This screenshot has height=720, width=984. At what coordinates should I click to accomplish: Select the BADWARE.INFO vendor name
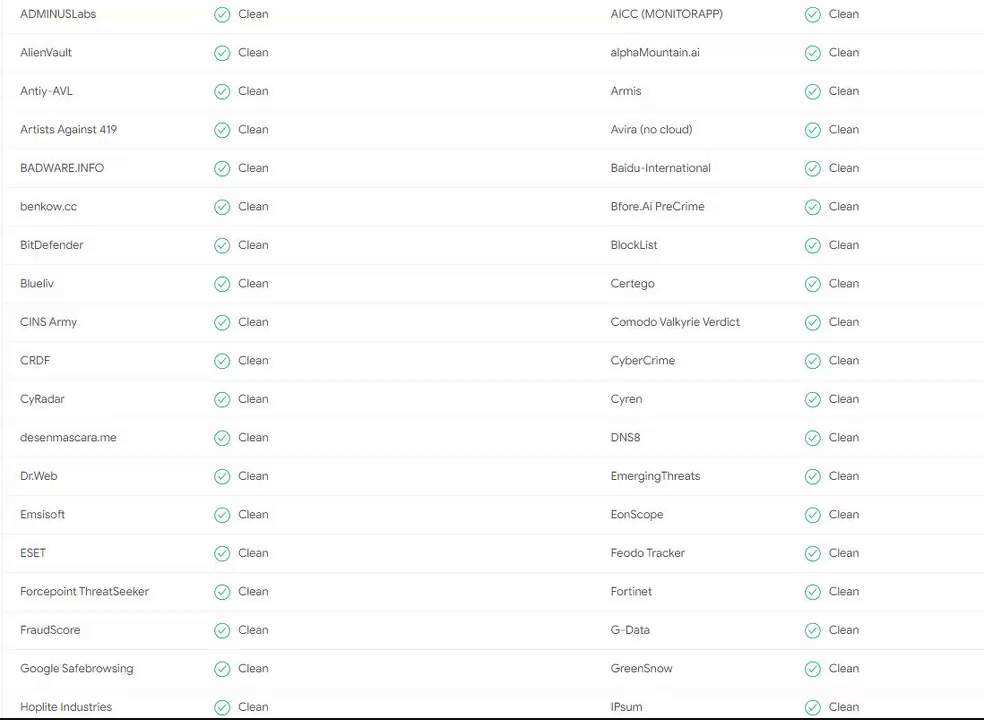click(x=62, y=168)
